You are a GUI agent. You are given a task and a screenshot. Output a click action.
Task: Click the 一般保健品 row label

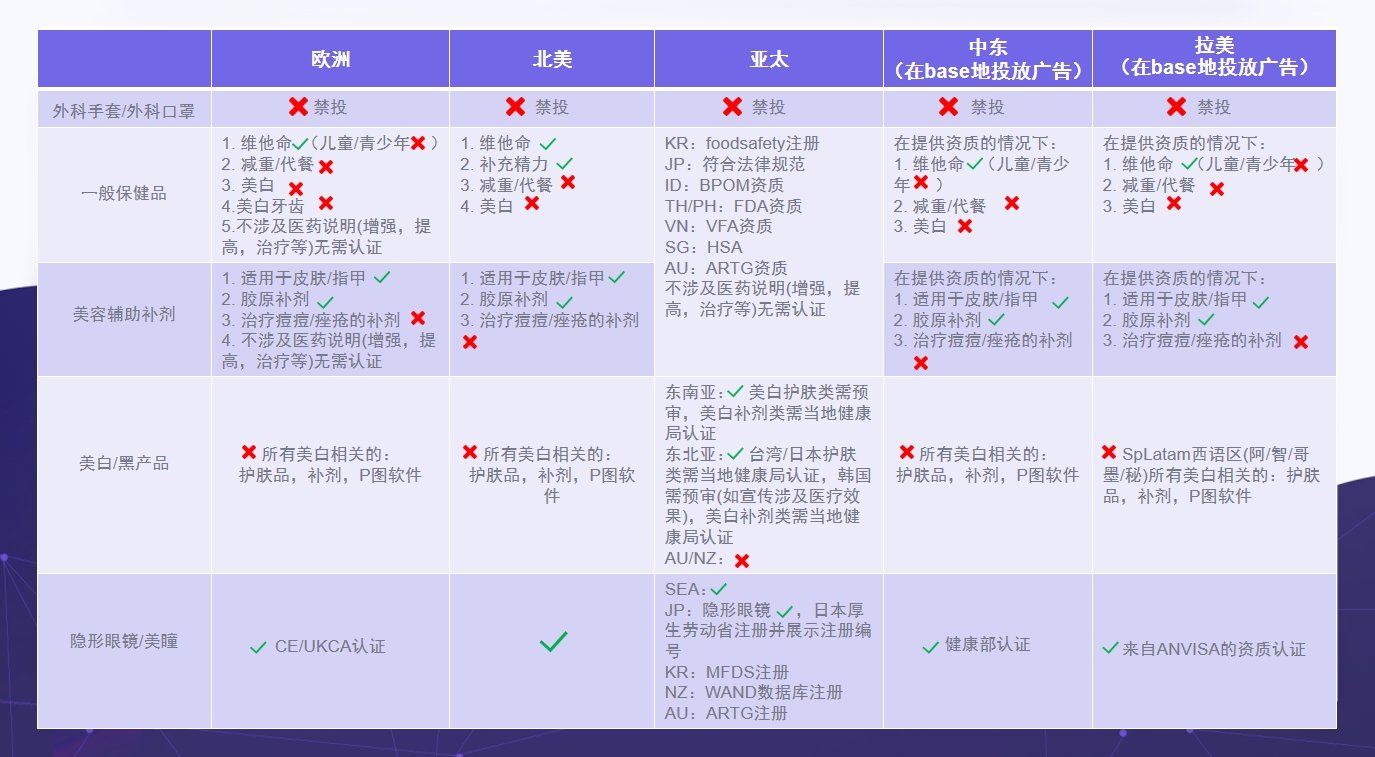(x=124, y=193)
